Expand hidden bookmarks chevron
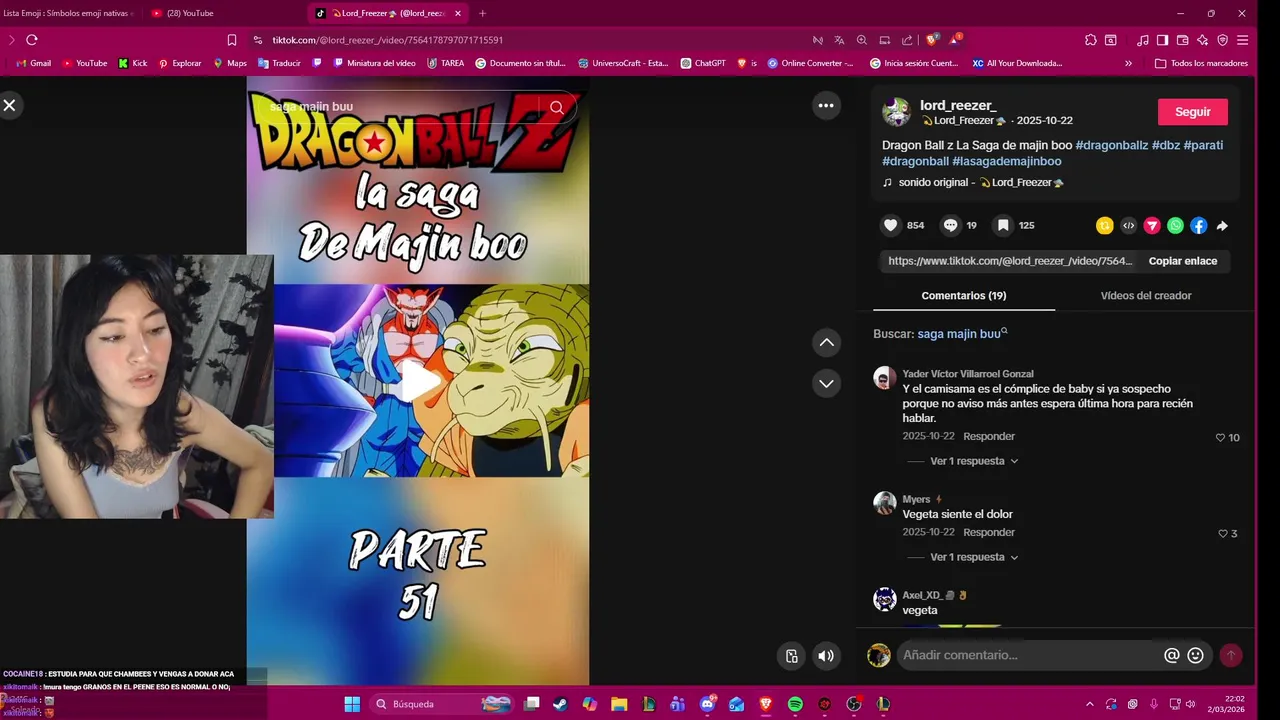Viewport: 1280px width, 720px height. point(1128,63)
